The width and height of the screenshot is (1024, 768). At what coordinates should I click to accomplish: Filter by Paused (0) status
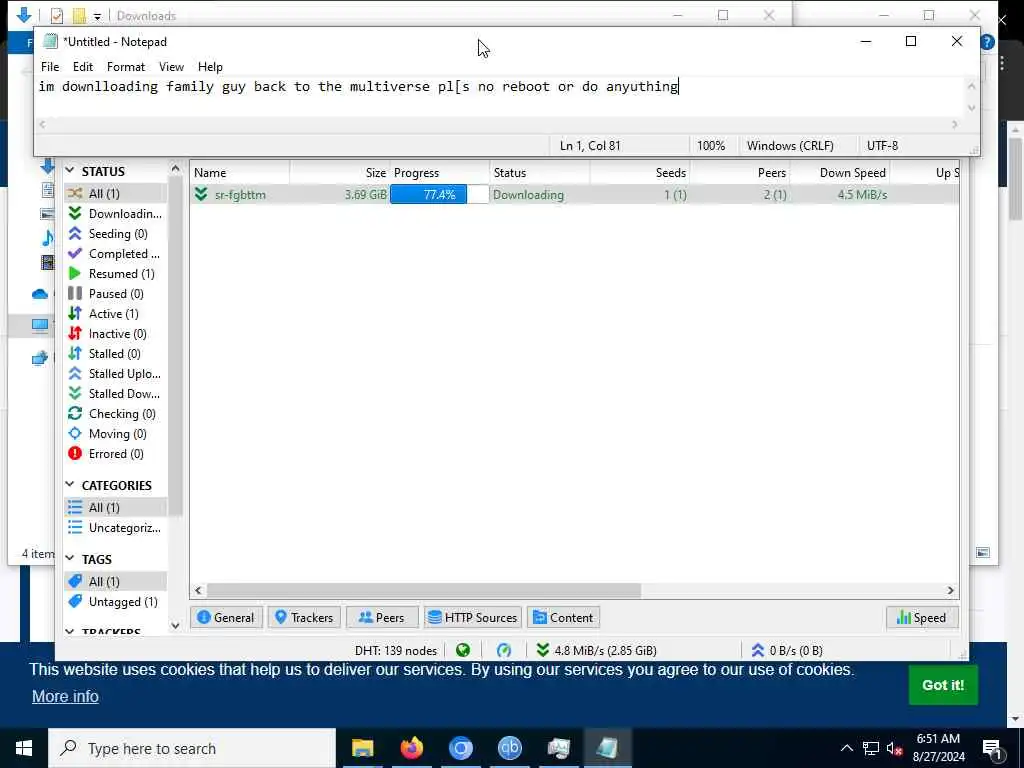click(x=116, y=294)
